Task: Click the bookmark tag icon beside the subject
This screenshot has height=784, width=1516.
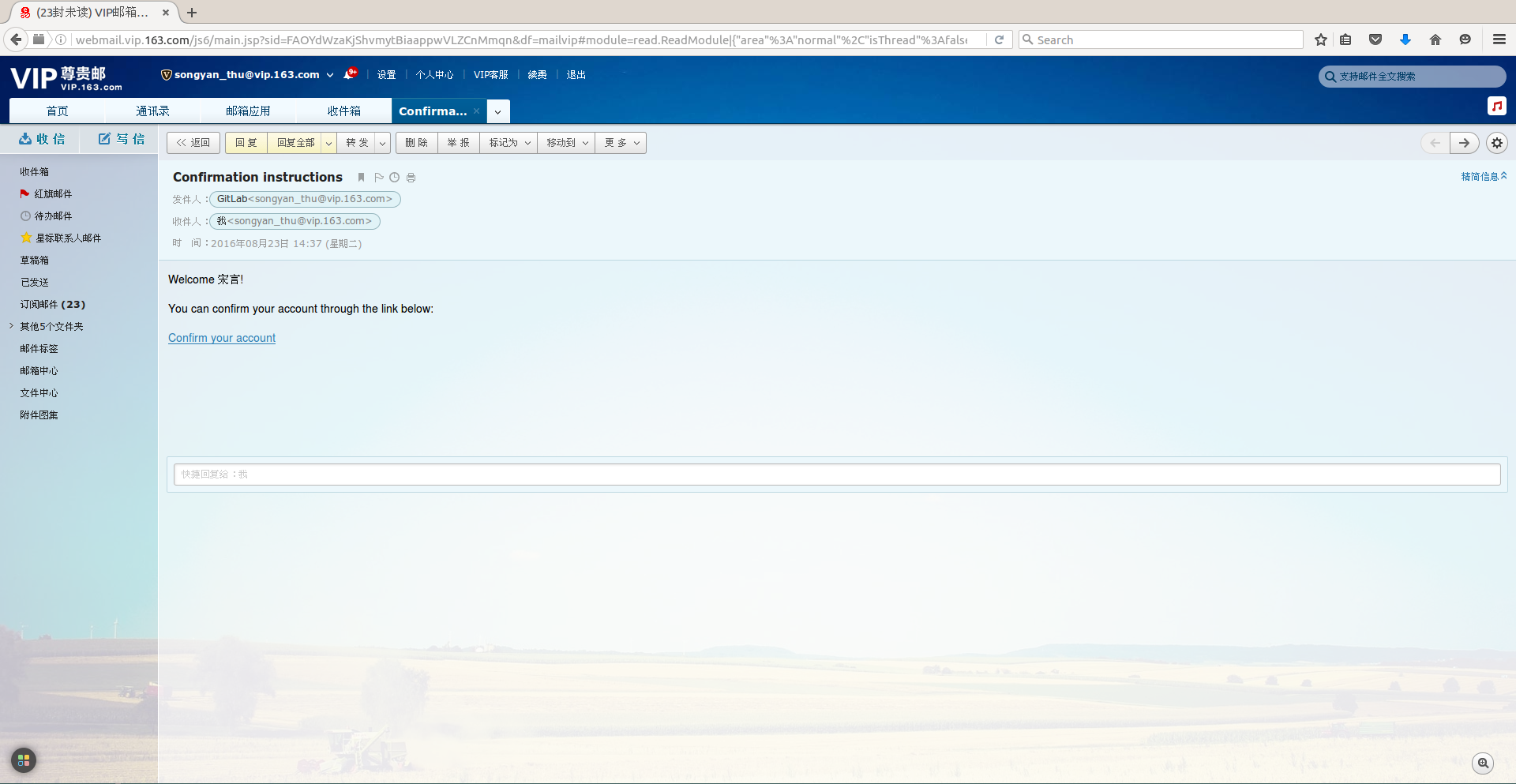Action: pyautogui.click(x=361, y=178)
